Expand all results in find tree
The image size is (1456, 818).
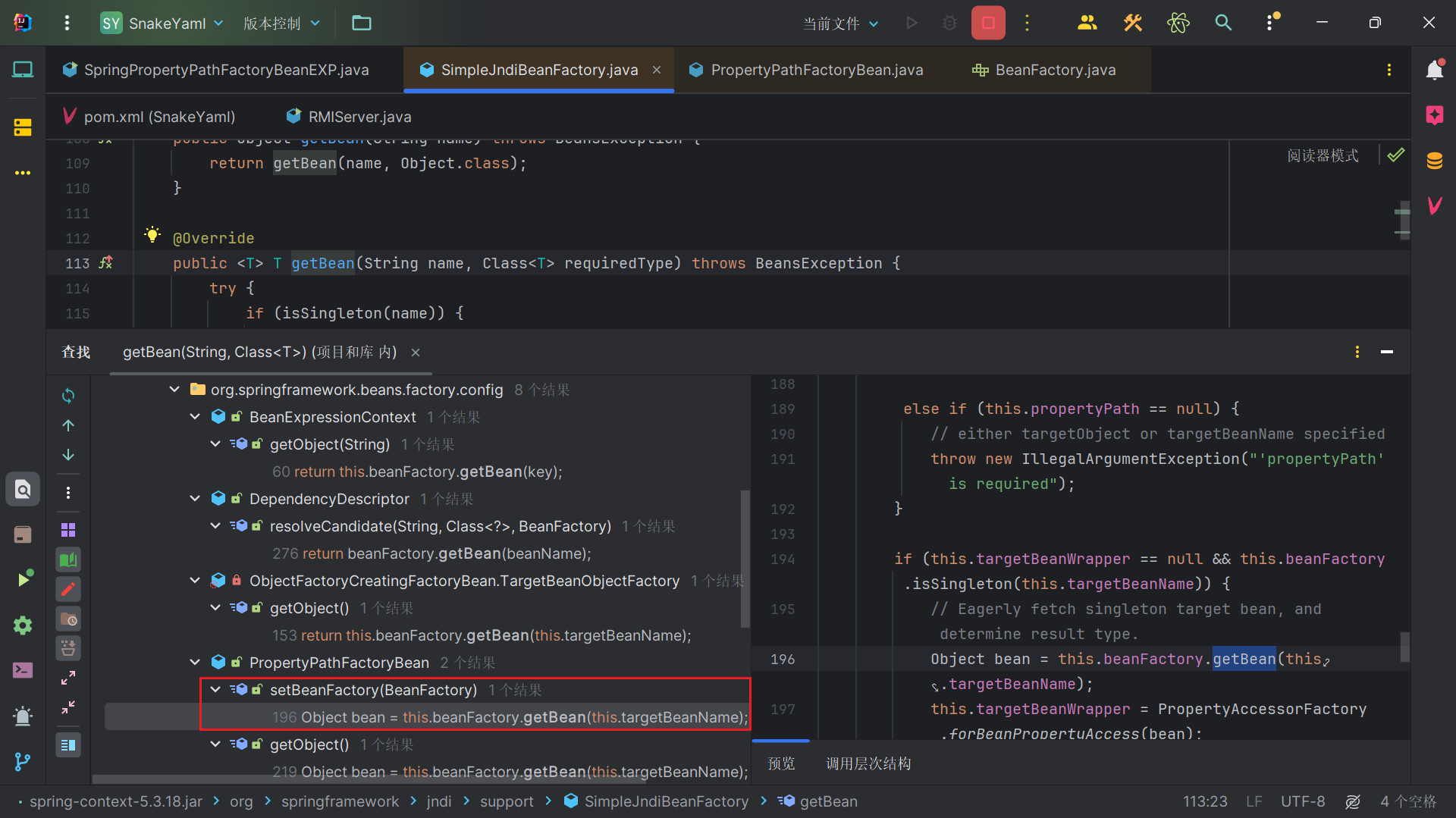pos(68,678)
